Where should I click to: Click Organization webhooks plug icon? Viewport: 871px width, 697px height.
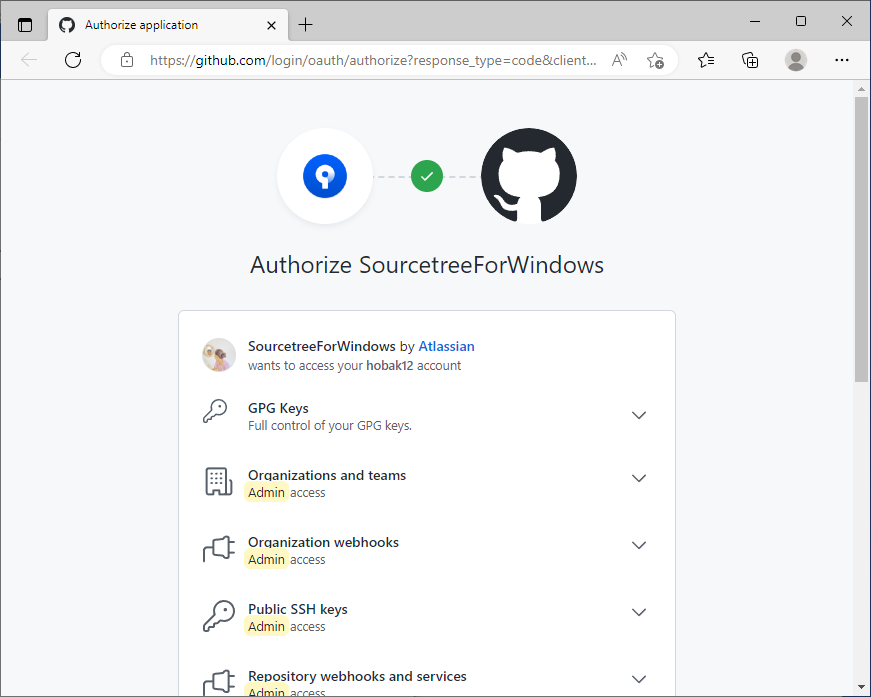[219, 549]
